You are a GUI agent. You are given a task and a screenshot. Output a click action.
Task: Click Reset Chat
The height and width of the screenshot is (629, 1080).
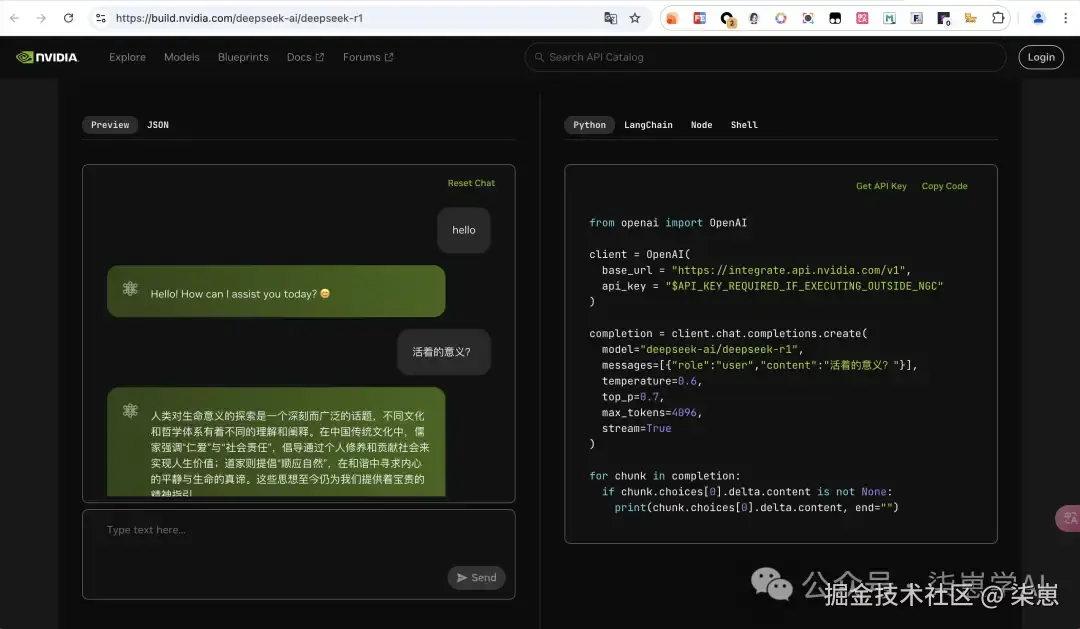point(471,183)
